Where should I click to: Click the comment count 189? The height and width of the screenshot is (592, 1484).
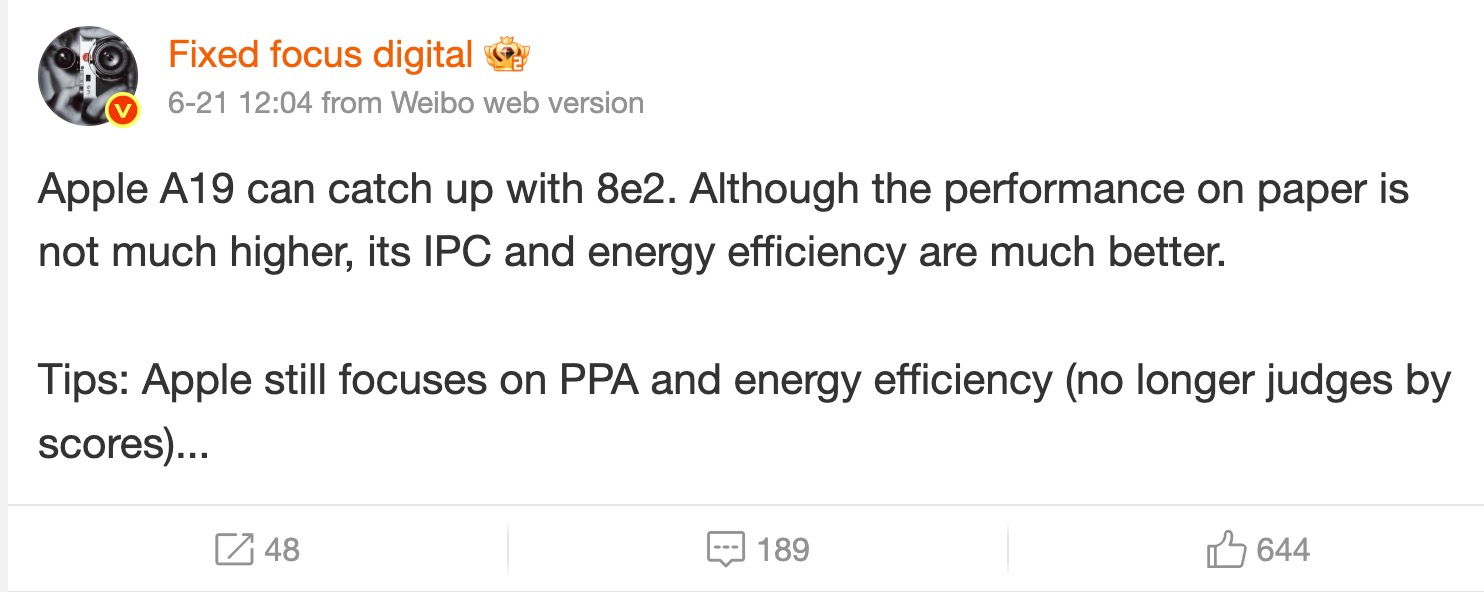click(x=783, y=549)
